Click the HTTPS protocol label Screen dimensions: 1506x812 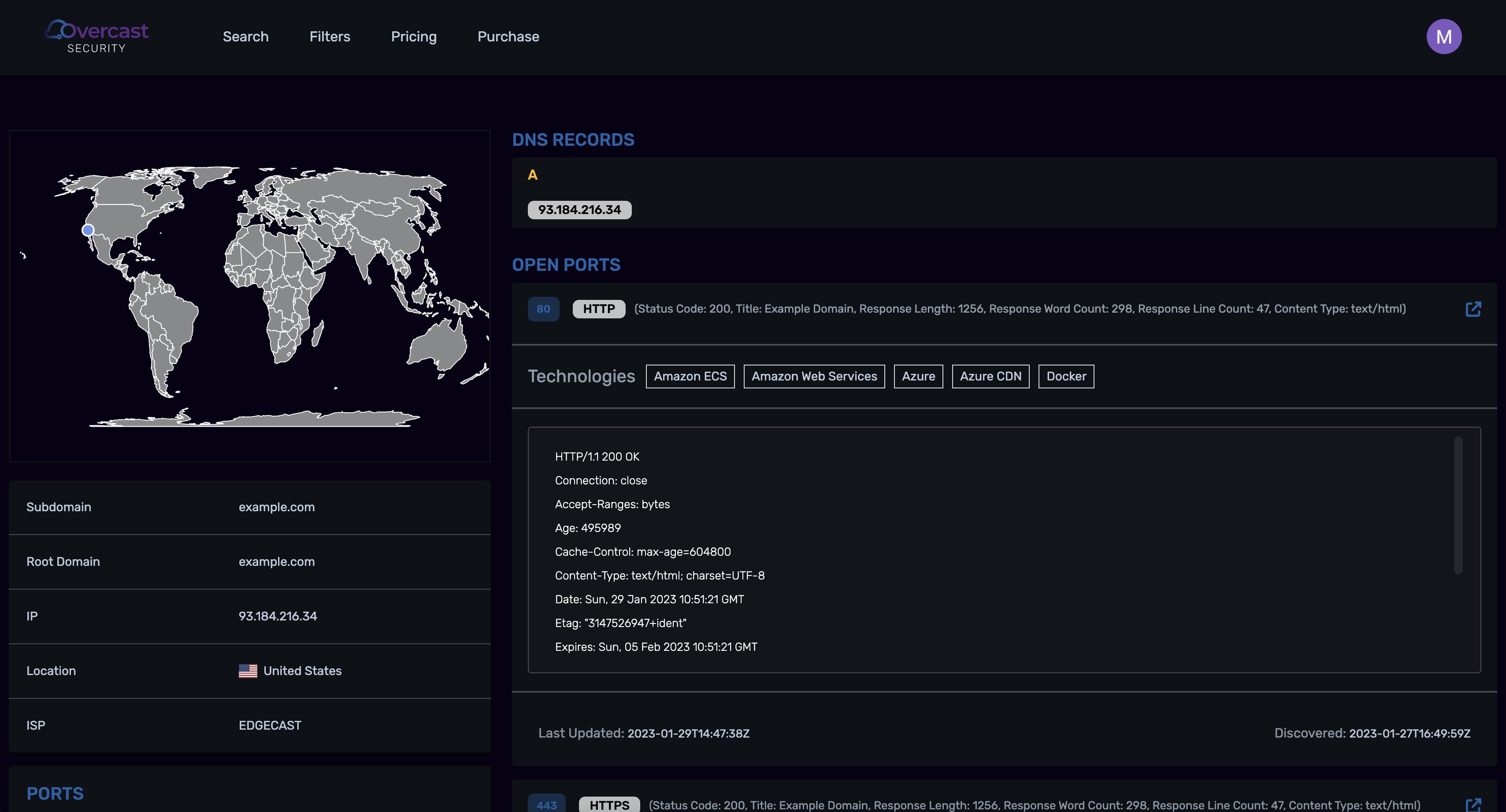pos(608,805)
